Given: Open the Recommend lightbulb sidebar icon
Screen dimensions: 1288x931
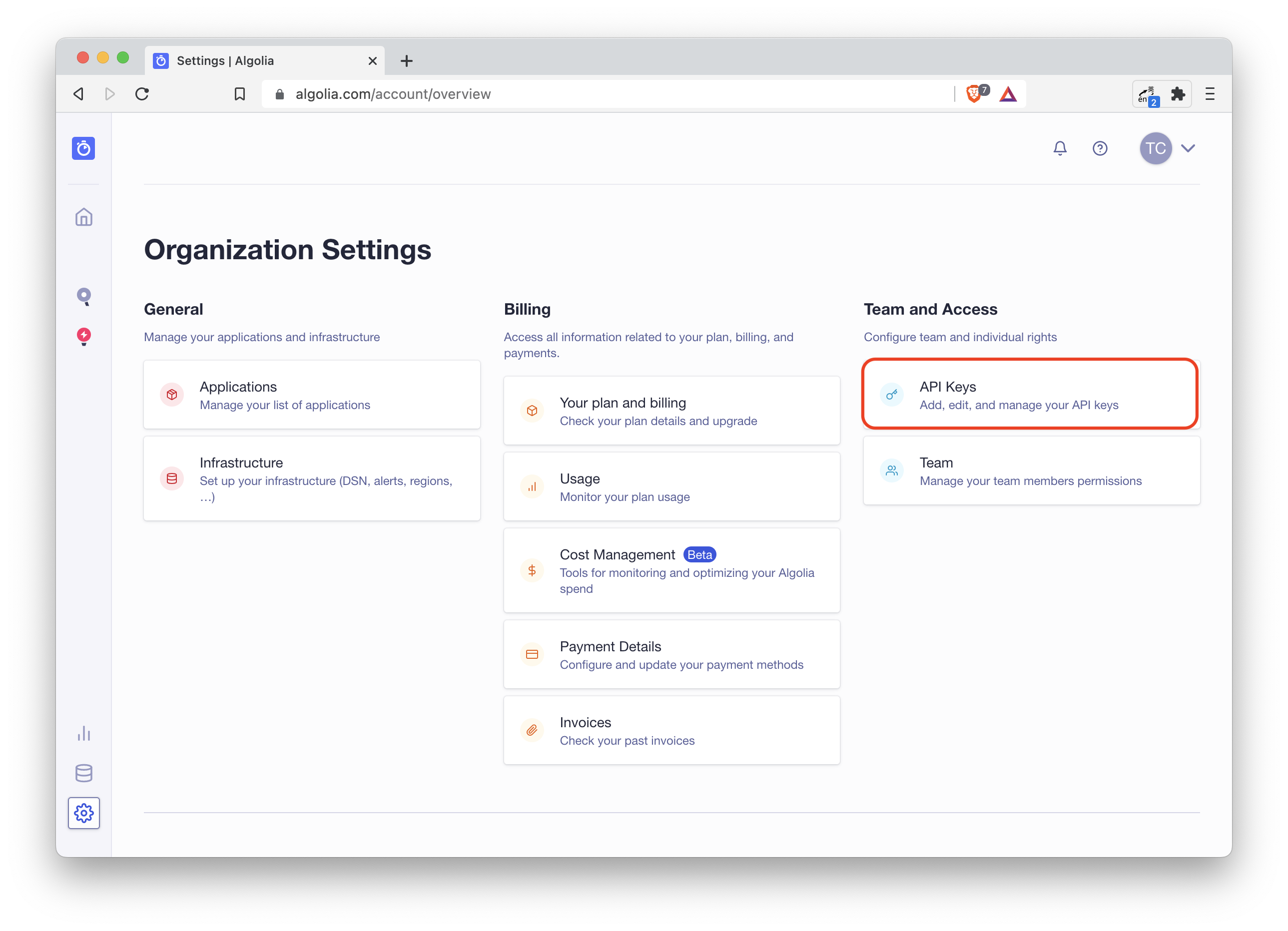Looking at the screenshot, I should click(83, 336).
